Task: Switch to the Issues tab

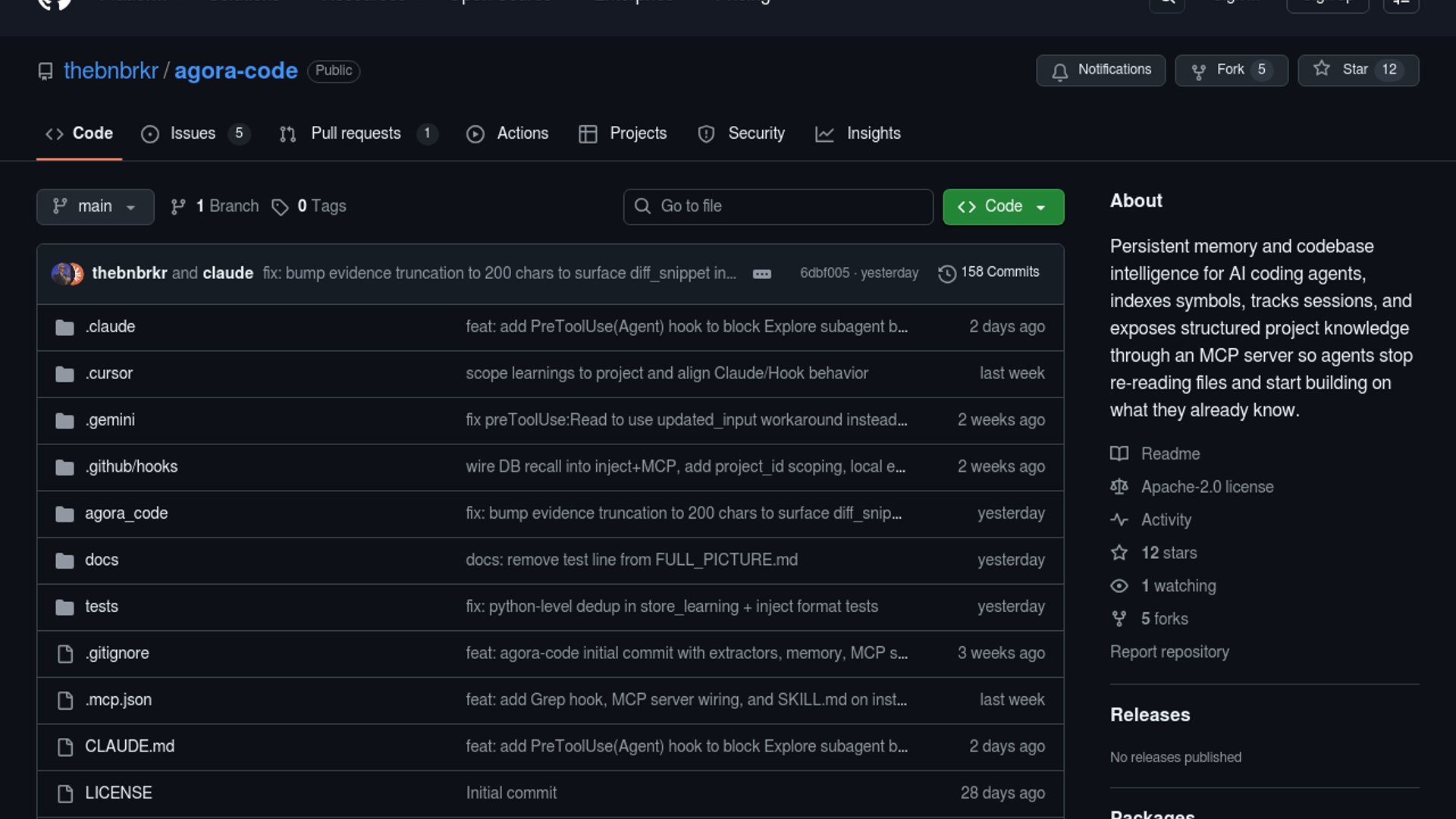Action: [x=193, y=133]
